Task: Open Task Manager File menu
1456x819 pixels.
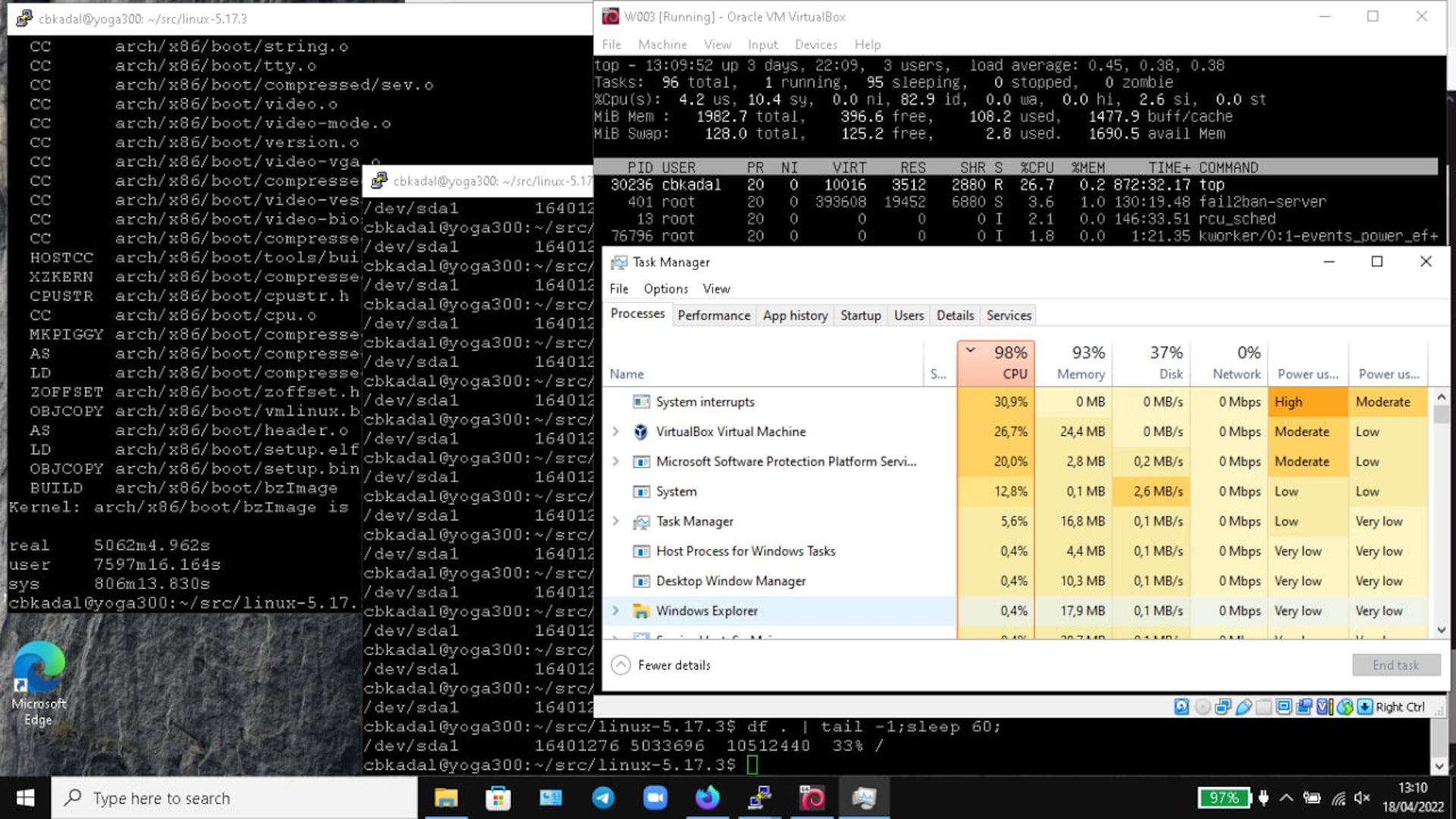Action: pyautogui.click(x=619, y=289)
